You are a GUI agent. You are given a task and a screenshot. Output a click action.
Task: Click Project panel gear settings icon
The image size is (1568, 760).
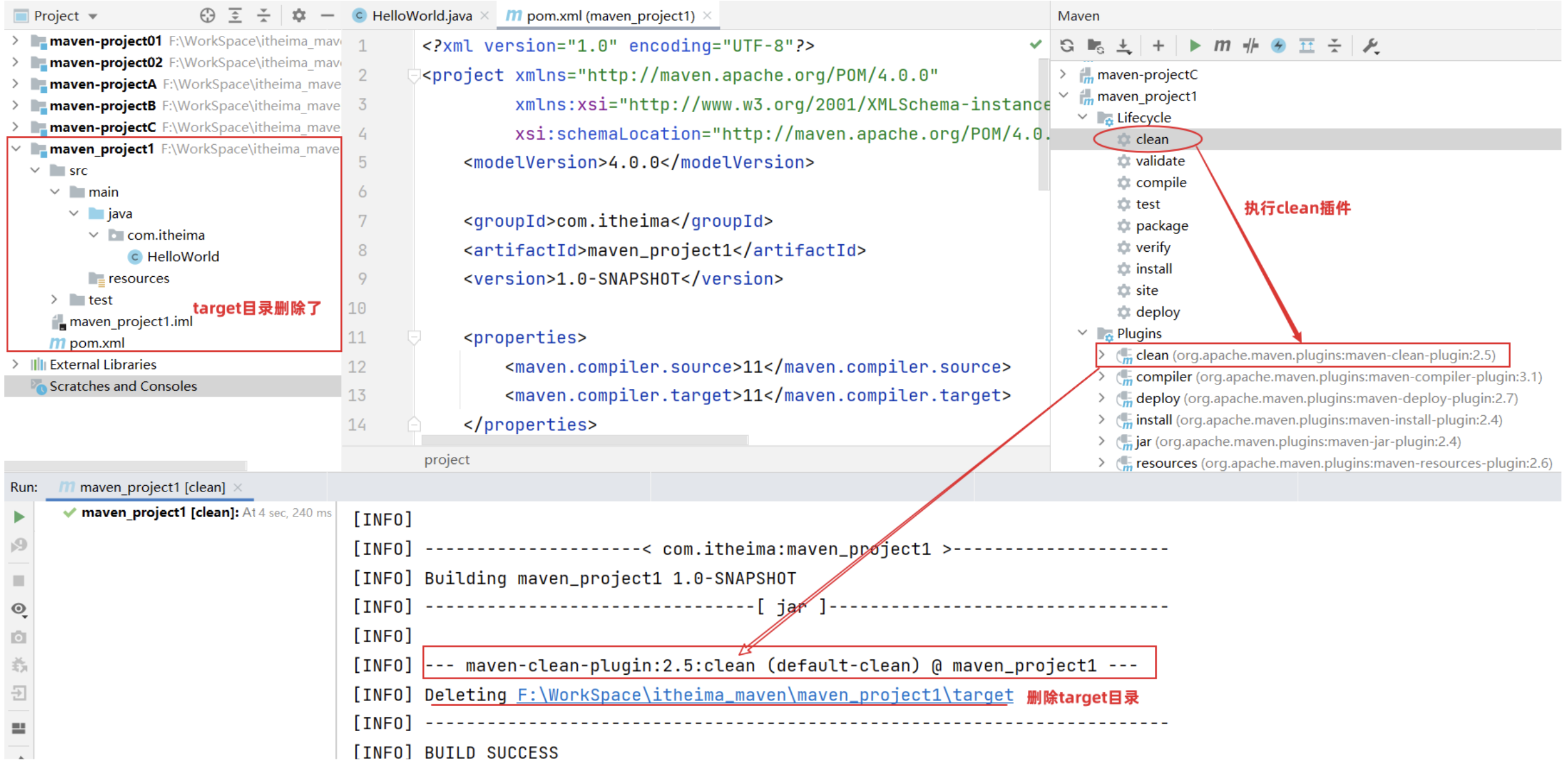pyautogui.click(x=298, y=15)
